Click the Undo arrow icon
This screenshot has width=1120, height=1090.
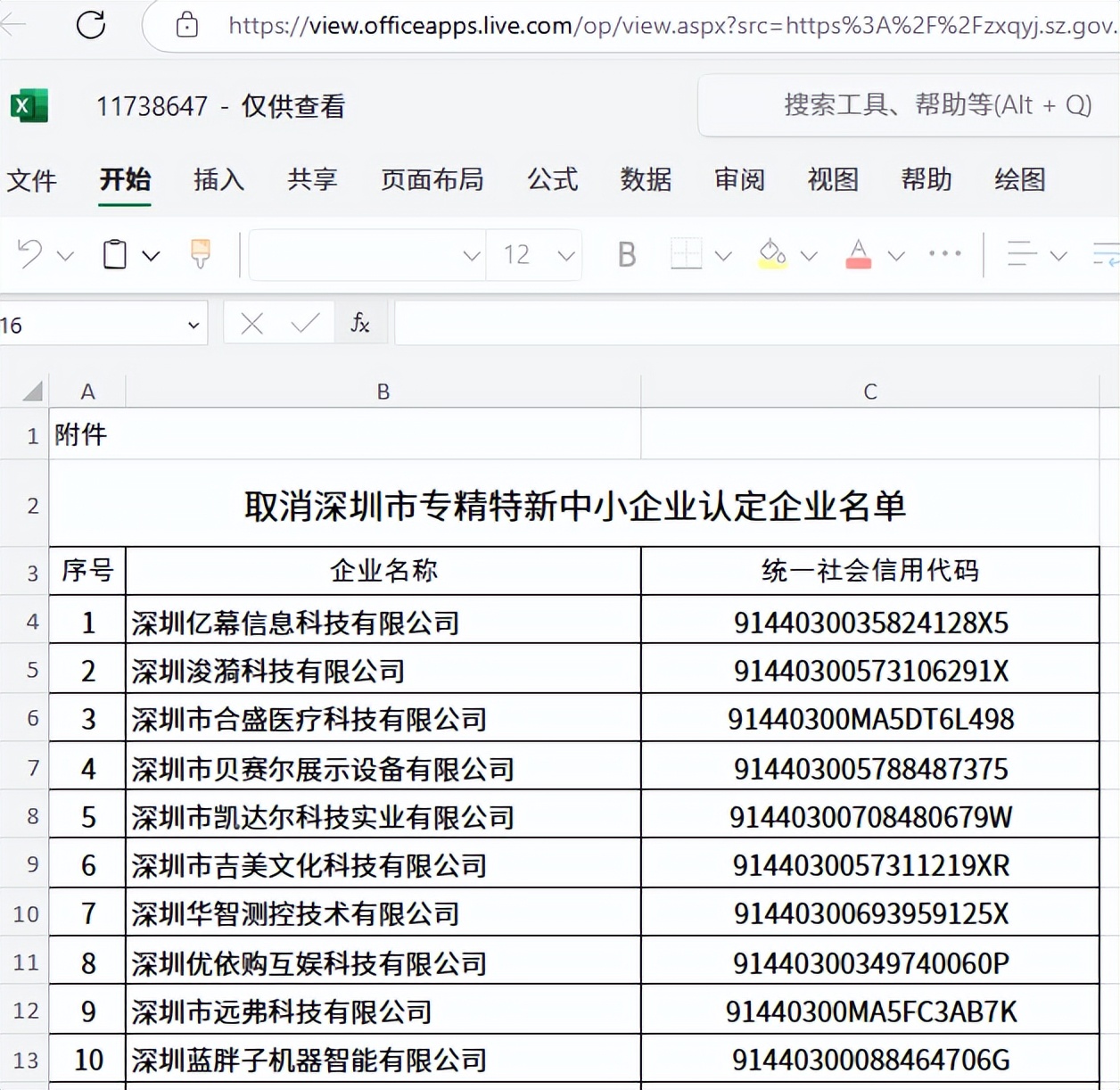tap(30, 254)
